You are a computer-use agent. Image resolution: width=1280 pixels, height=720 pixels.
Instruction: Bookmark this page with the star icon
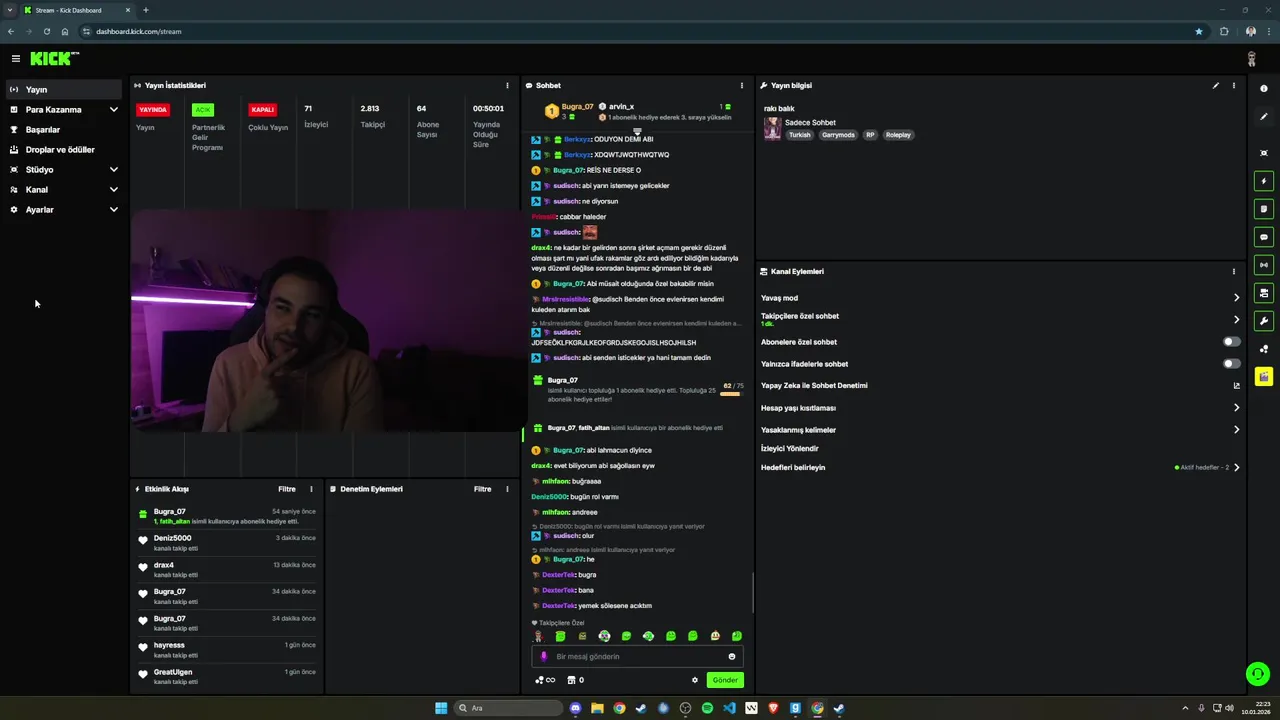[x=1199, y=31]
